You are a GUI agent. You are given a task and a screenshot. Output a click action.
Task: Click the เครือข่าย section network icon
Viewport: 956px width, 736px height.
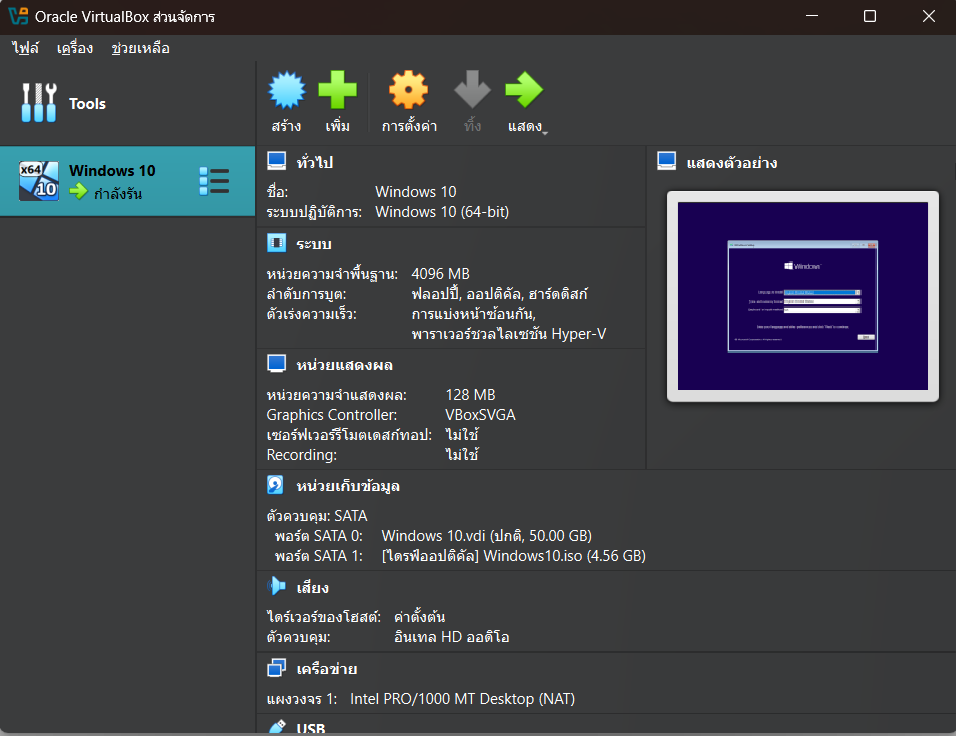click(277, 668)
